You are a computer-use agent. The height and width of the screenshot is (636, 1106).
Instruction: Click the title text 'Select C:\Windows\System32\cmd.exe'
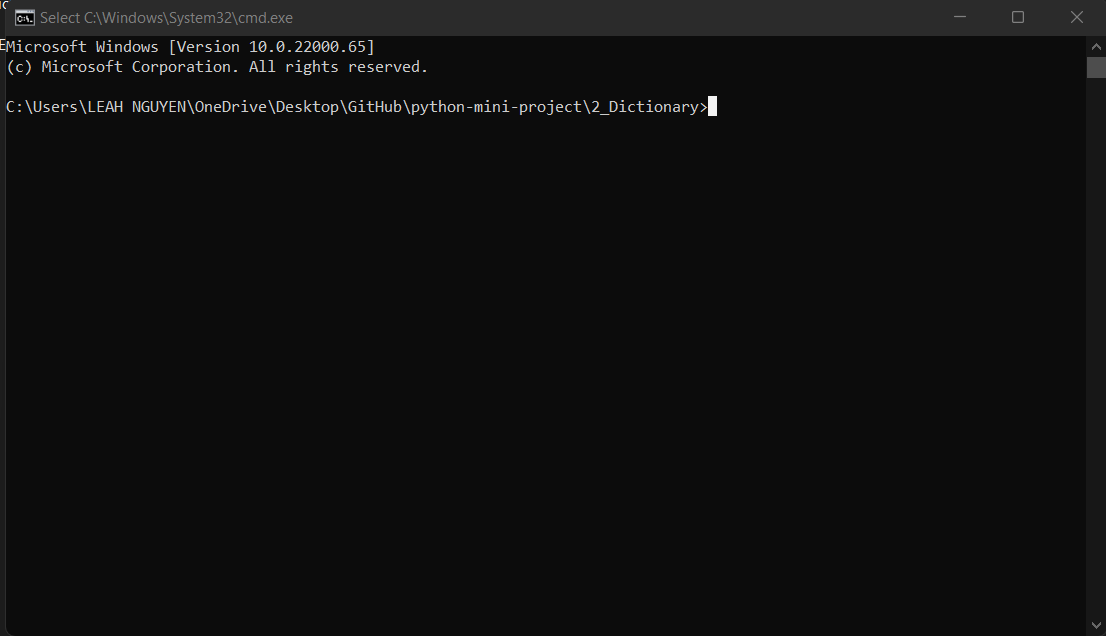pos(166,18)
